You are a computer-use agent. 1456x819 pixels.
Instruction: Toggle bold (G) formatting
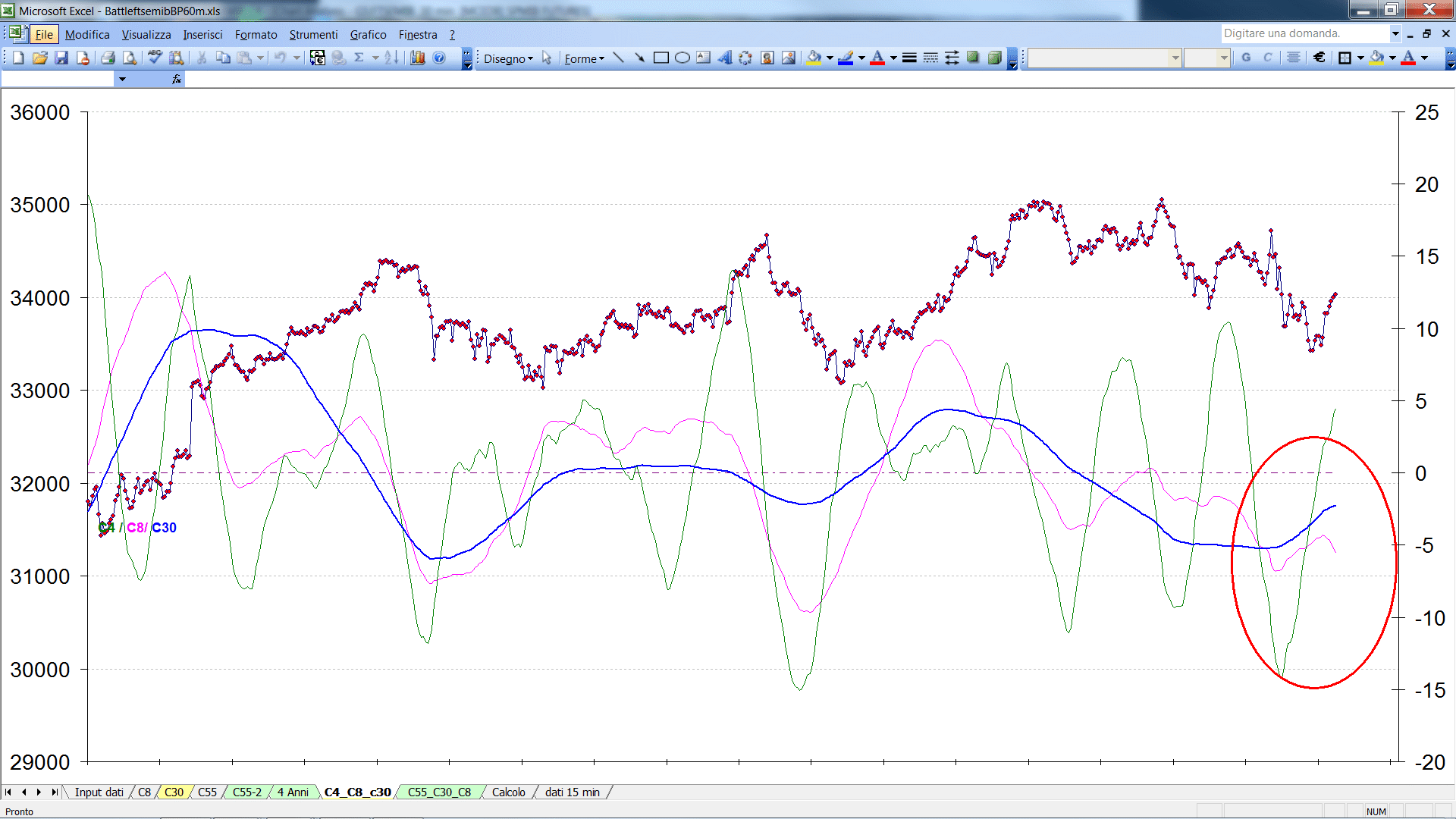pyautogui.click(x=1246, y=58)
